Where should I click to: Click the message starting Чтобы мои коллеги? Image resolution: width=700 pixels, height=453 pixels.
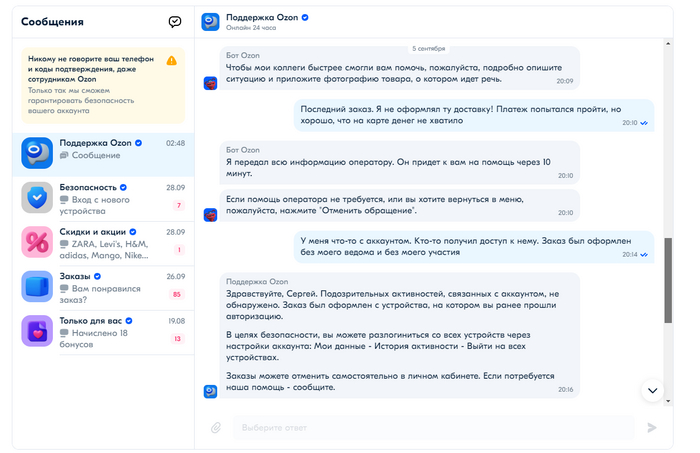coord(400,68)
